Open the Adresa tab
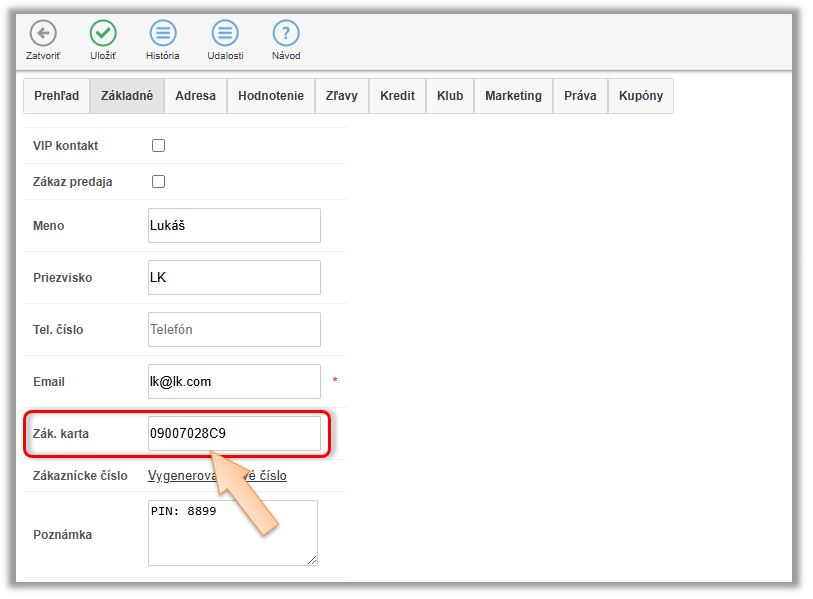 195,96
